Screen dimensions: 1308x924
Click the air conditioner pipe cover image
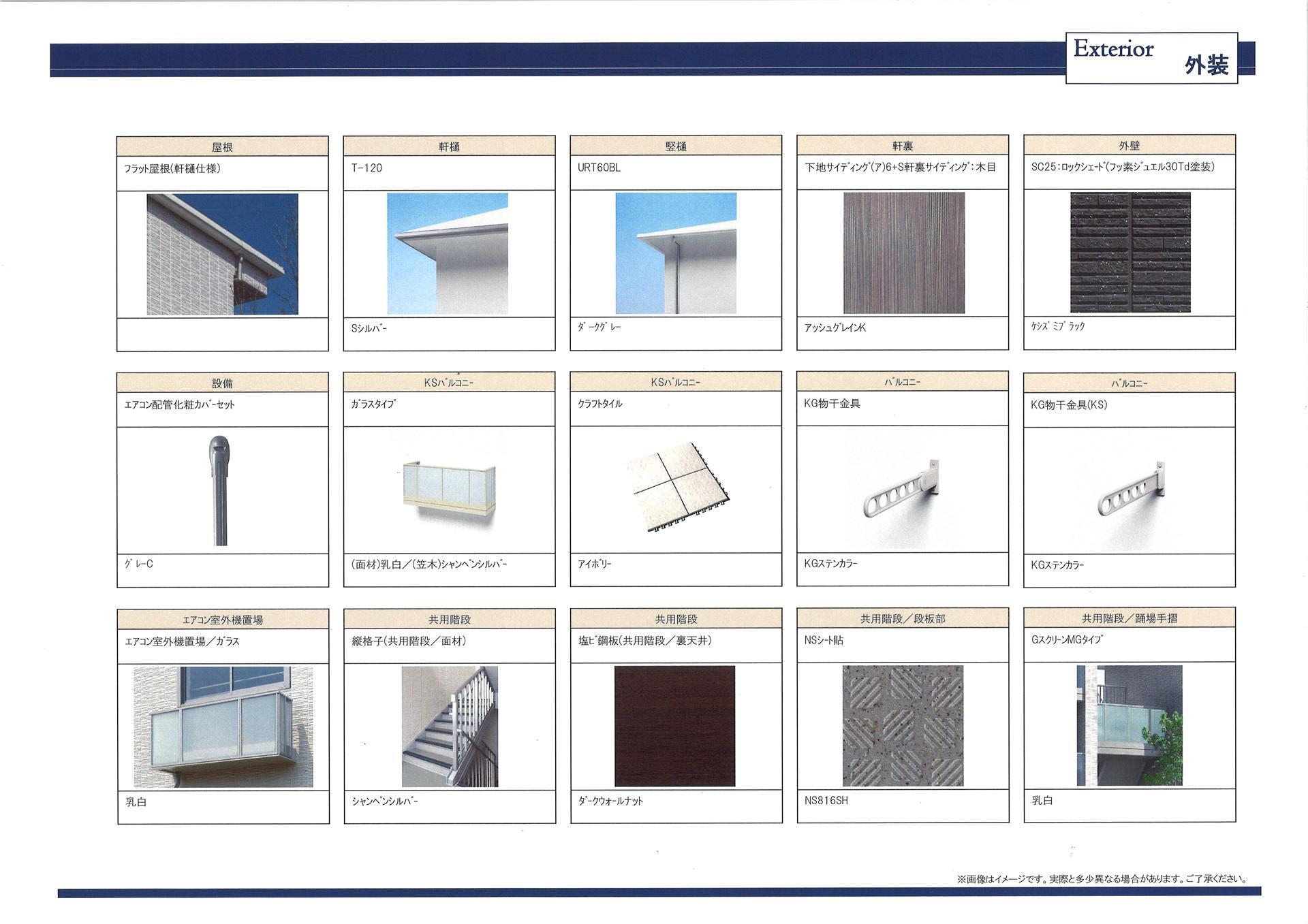[219, 490]
